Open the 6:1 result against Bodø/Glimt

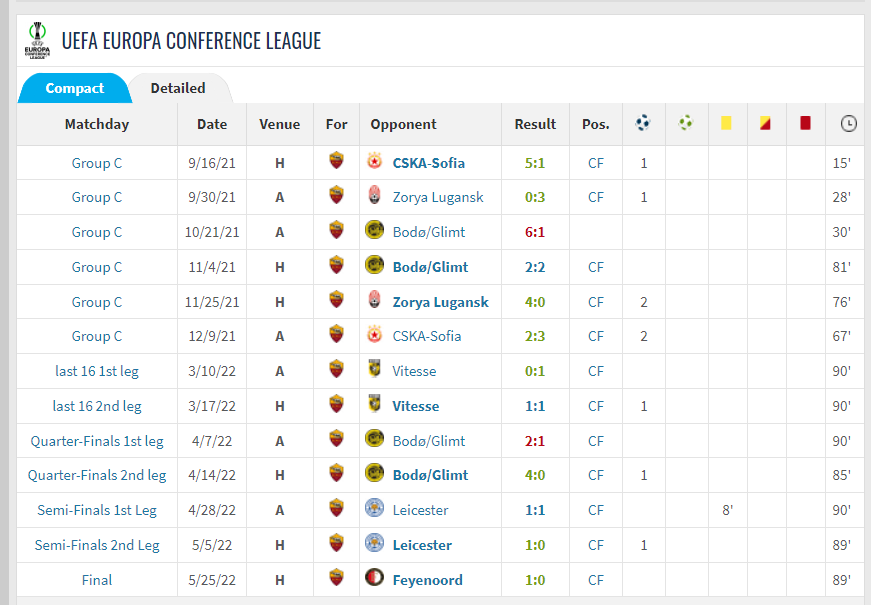535,232
